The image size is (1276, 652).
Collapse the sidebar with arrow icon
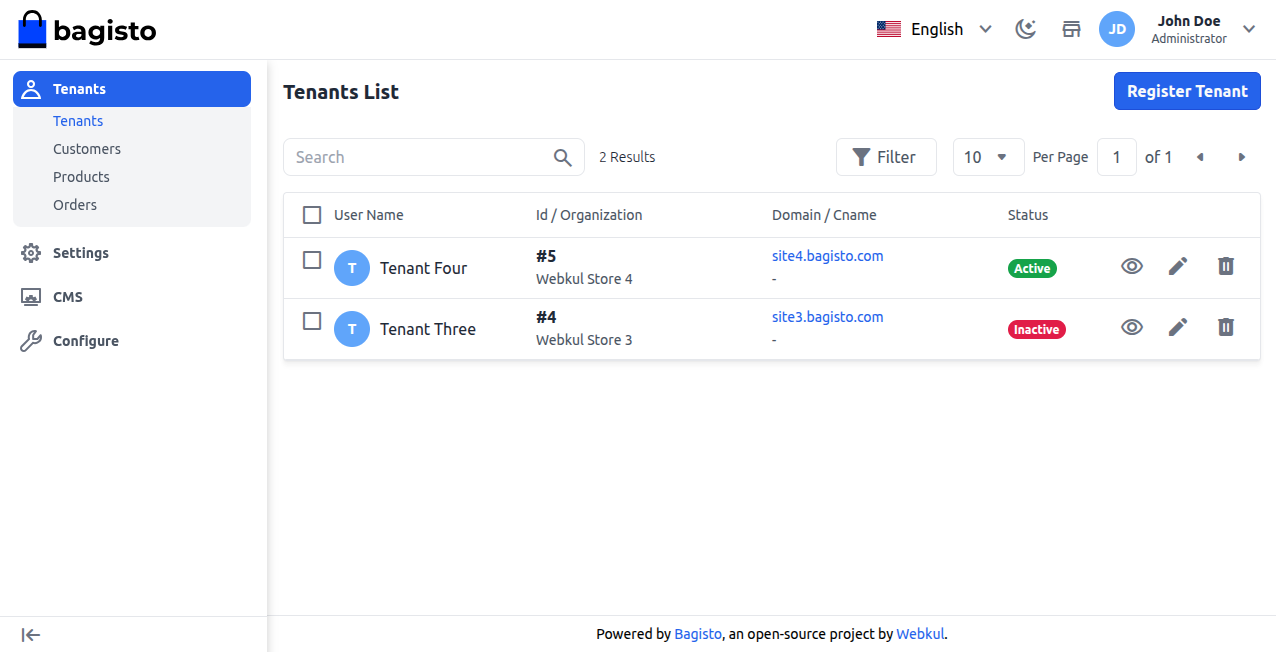(x=31, y=634)
